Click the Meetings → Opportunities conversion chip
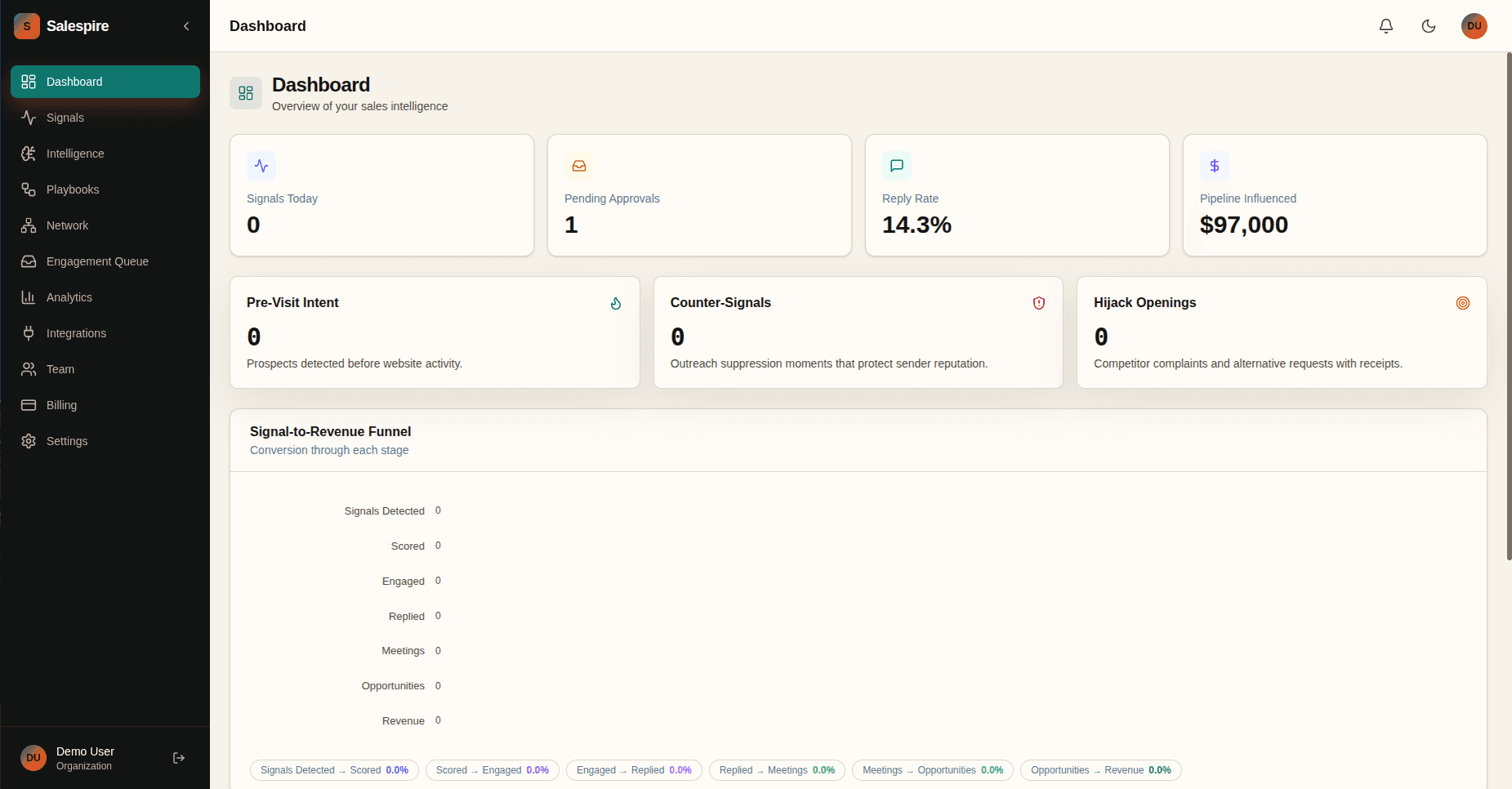 (933, 770)
